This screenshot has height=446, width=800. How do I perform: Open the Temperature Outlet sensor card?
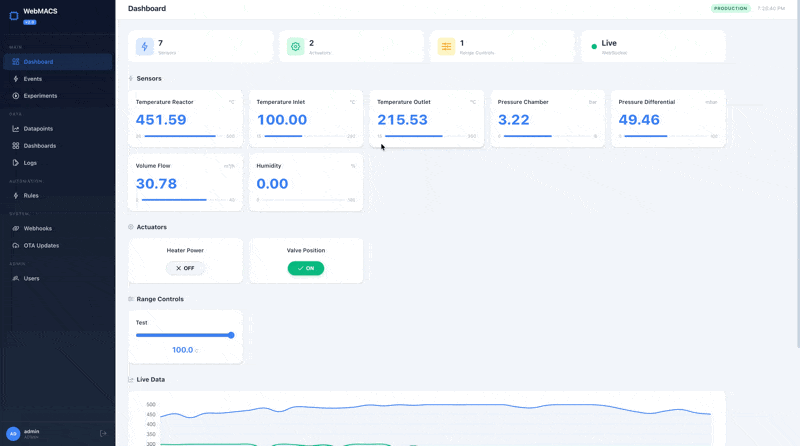[x=427, y=119]
